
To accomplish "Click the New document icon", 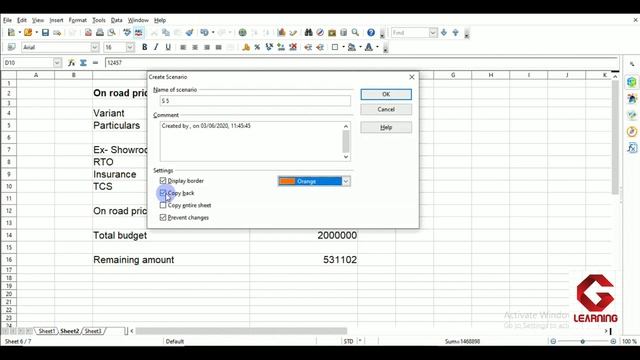I will pyautogui.click(x=11, y=33).
